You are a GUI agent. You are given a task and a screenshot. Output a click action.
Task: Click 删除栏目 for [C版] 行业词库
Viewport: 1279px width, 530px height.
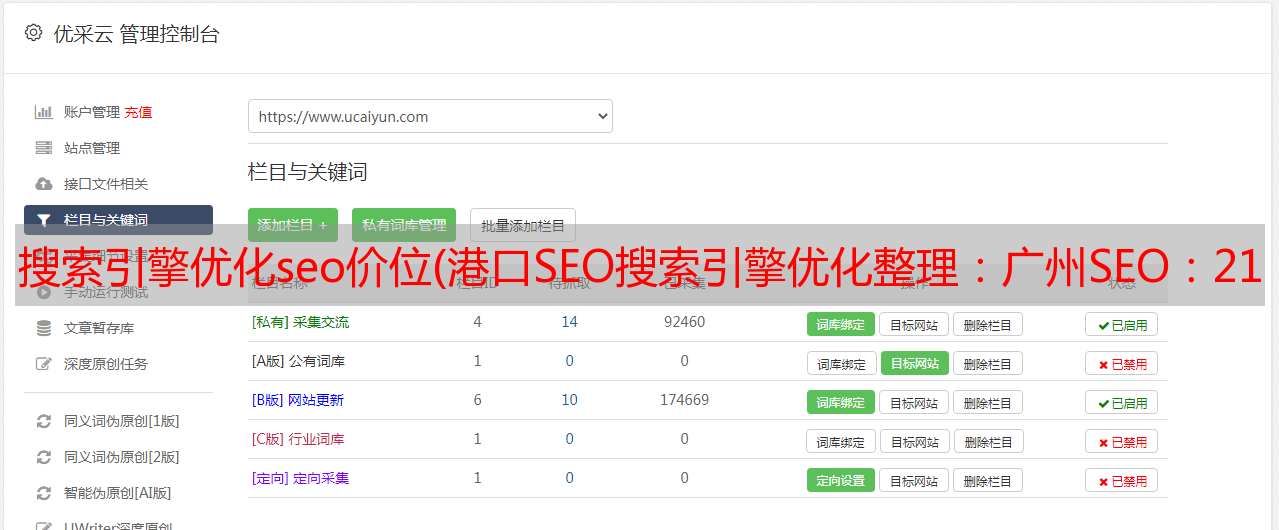tap(987, 441)
